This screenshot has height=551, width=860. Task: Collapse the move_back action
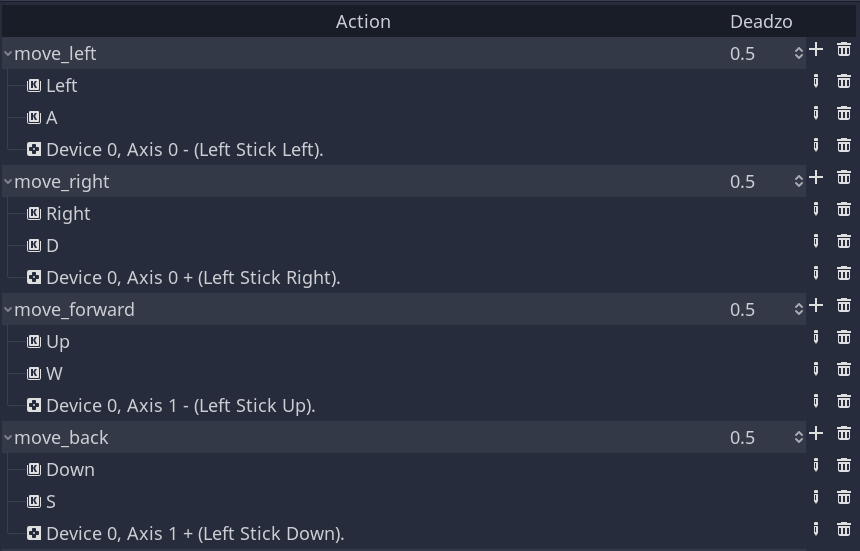click(8, 438)
